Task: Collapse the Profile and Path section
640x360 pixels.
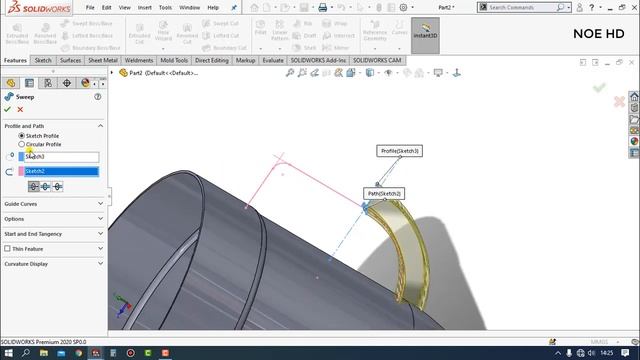Action: point(100,126)
